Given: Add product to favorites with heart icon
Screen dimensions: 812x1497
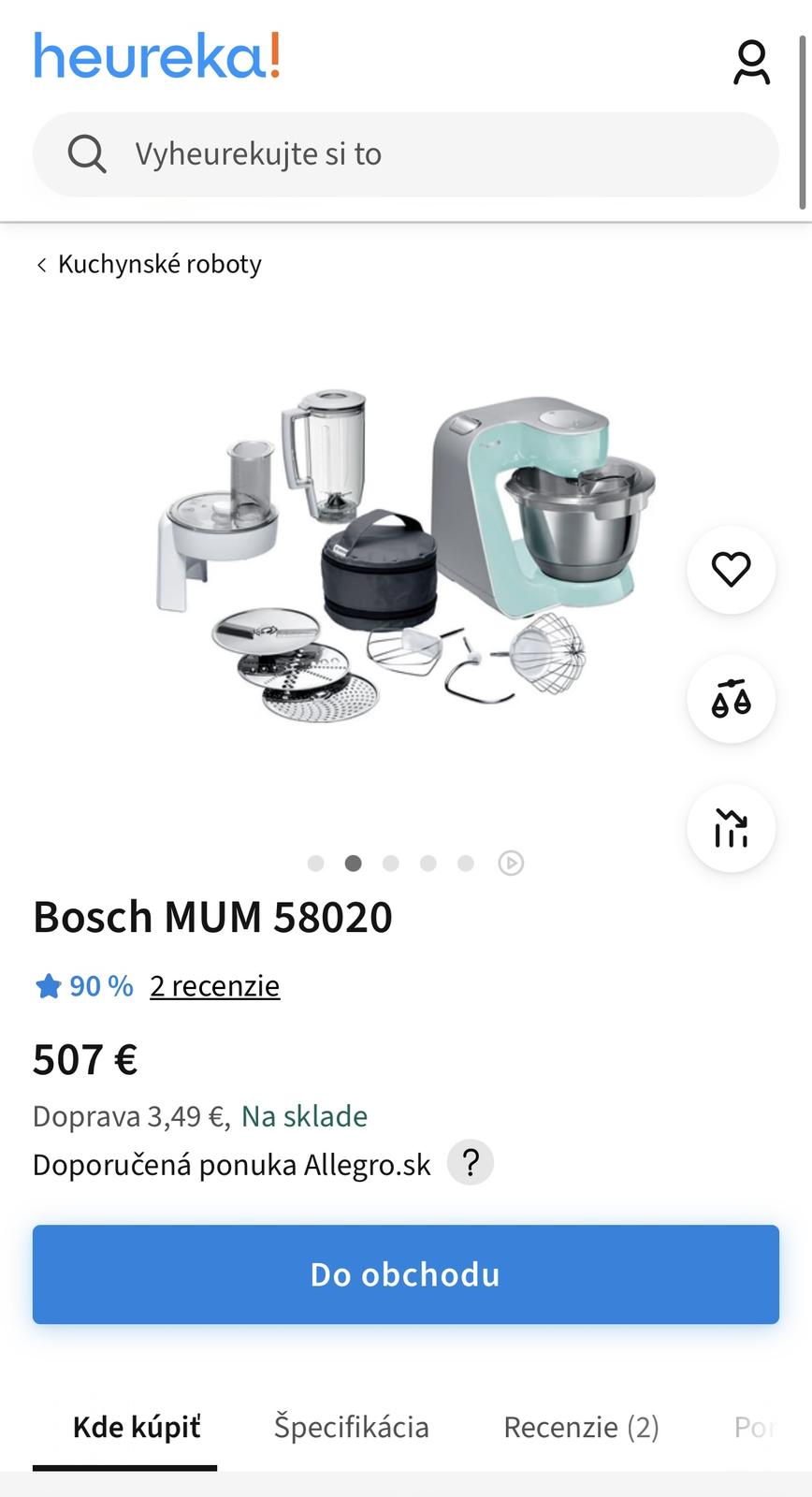Looking at the screenshot, I should coord(731,569).
